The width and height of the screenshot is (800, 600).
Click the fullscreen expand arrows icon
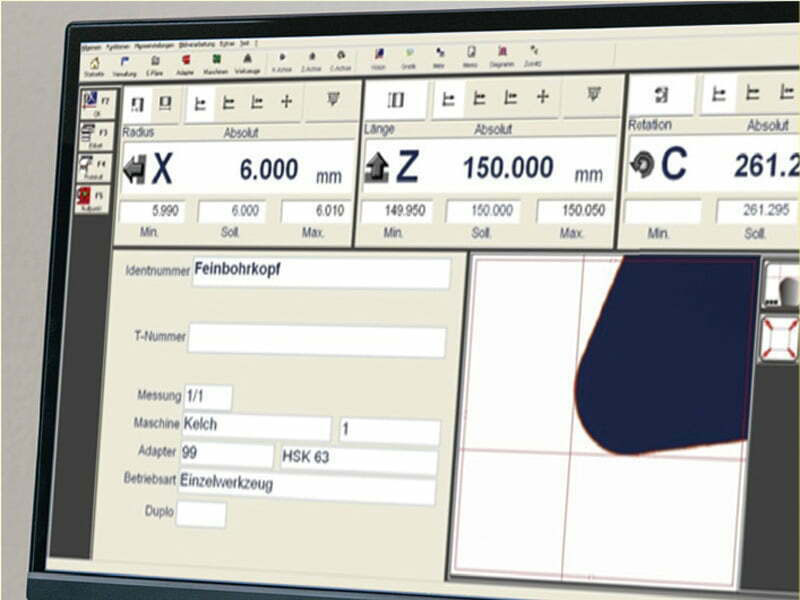coord(780,338)
